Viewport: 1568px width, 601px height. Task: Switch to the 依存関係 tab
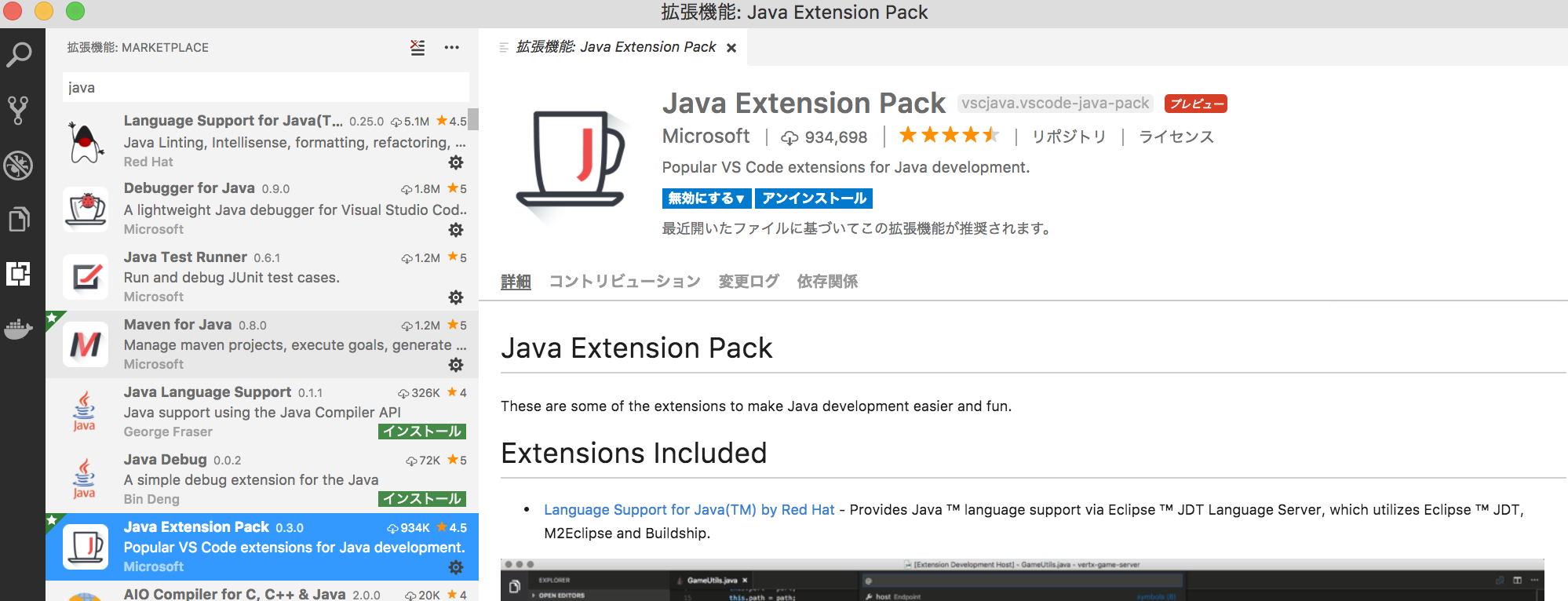coord(827,282)
